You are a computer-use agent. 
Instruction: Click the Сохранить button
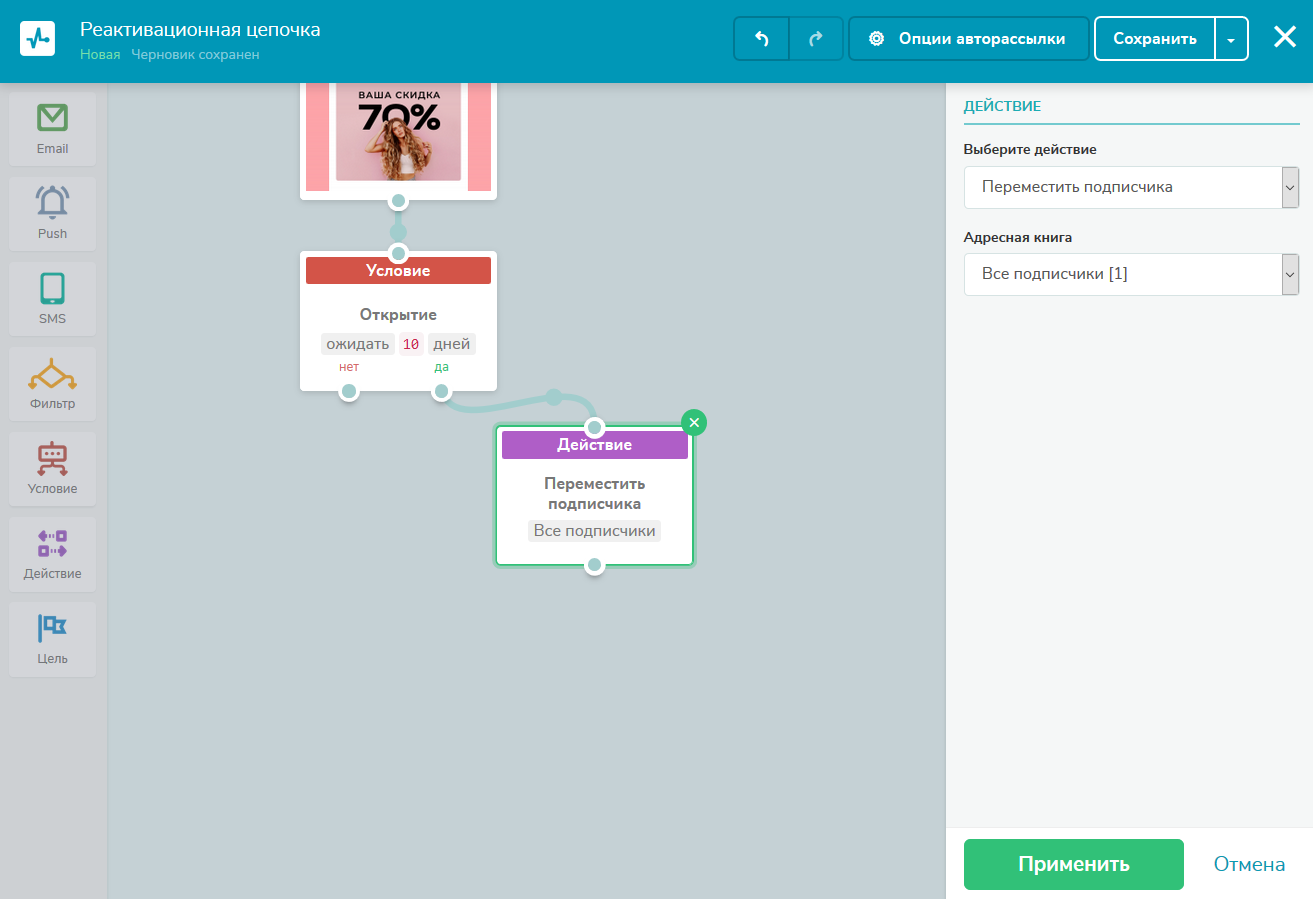(1155, 39)
